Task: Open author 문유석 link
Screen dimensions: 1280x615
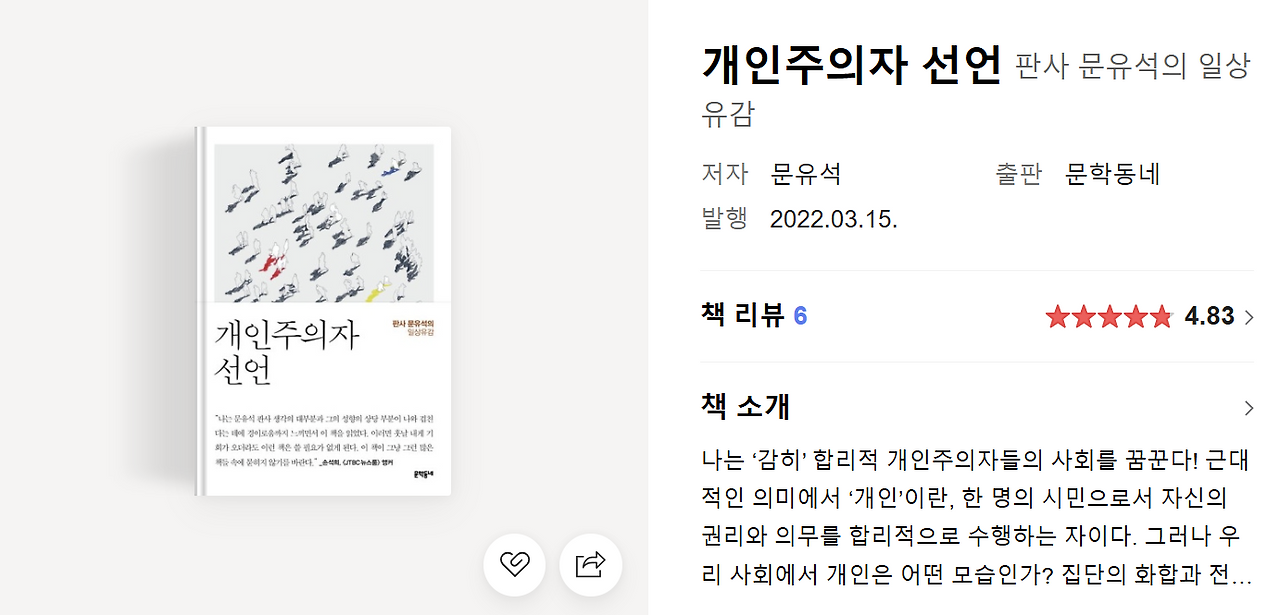Action: click(806, 174)
